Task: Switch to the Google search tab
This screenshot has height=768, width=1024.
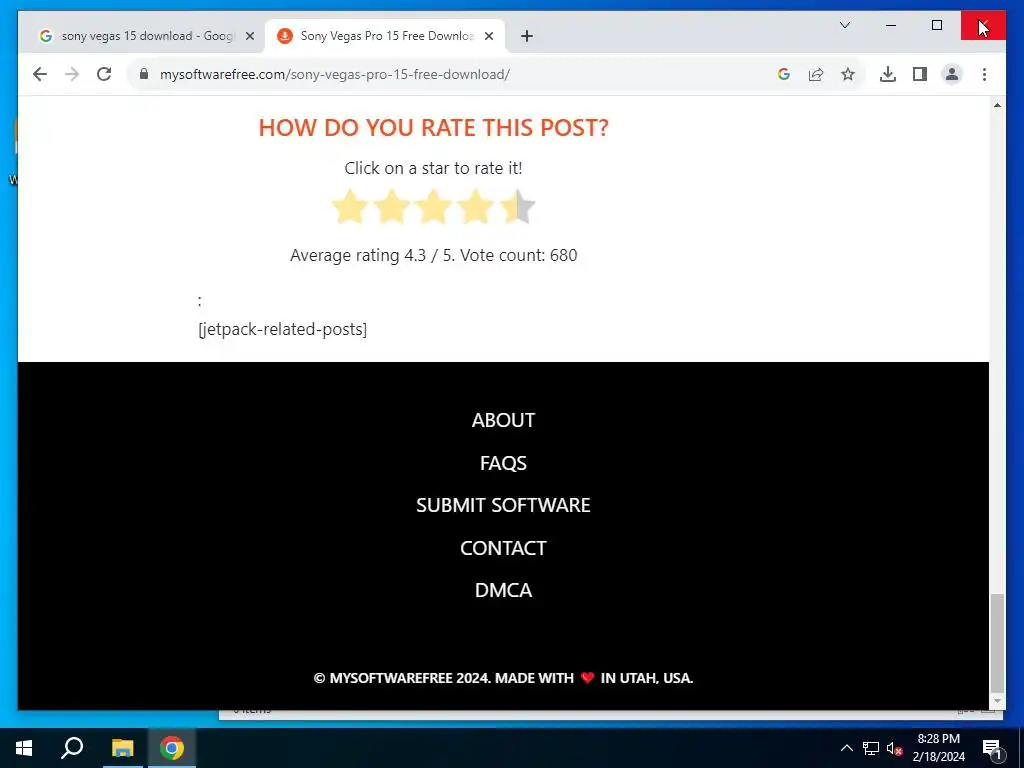Action: (x=140, y=36)
